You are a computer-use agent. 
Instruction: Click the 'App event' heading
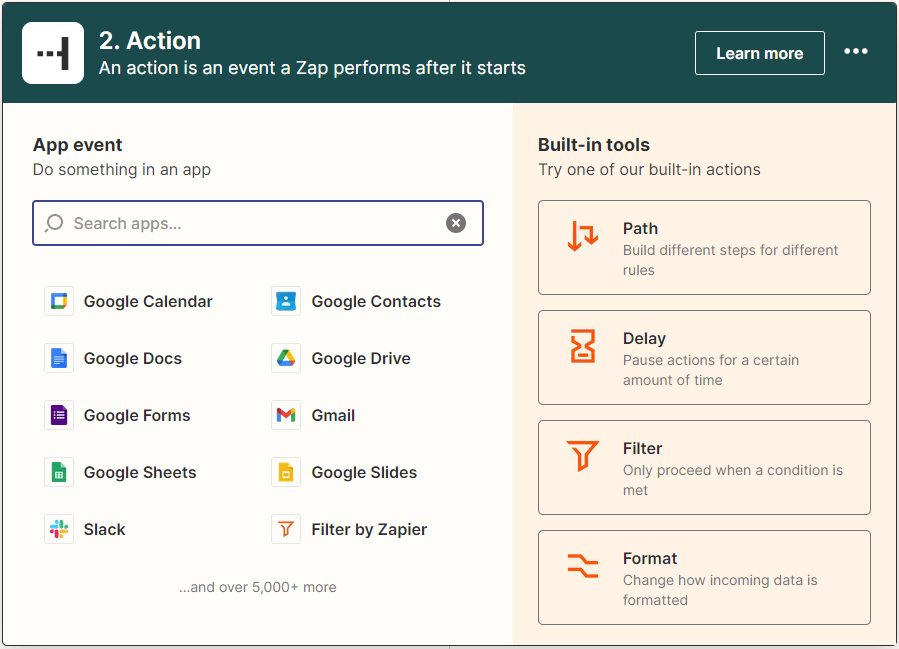[77, 144]
